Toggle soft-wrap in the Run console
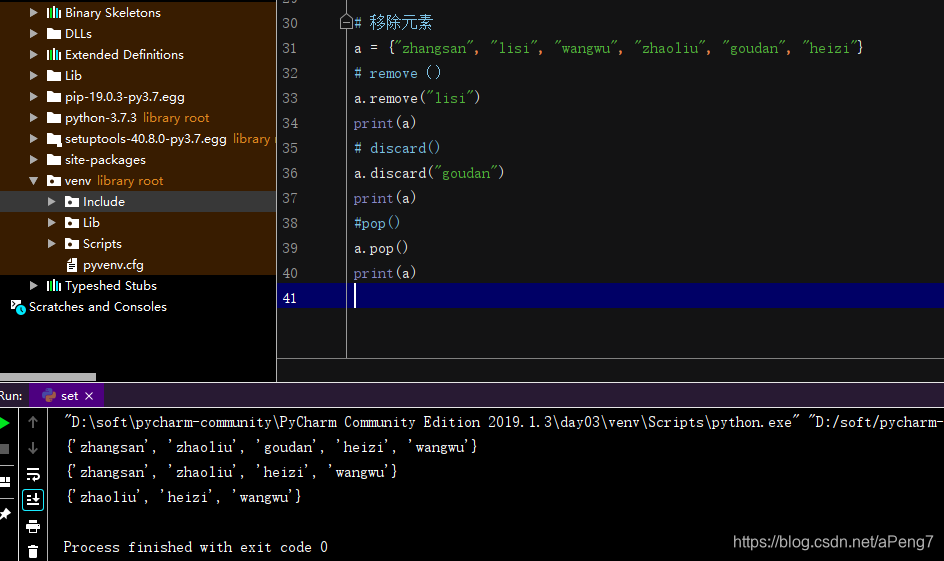The width and height of the screenshot is (944, 561). click(33, 474)
